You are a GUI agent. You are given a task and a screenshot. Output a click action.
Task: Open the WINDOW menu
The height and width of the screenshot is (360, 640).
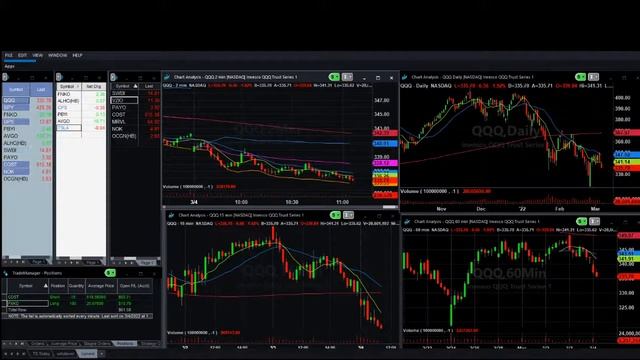58,55
